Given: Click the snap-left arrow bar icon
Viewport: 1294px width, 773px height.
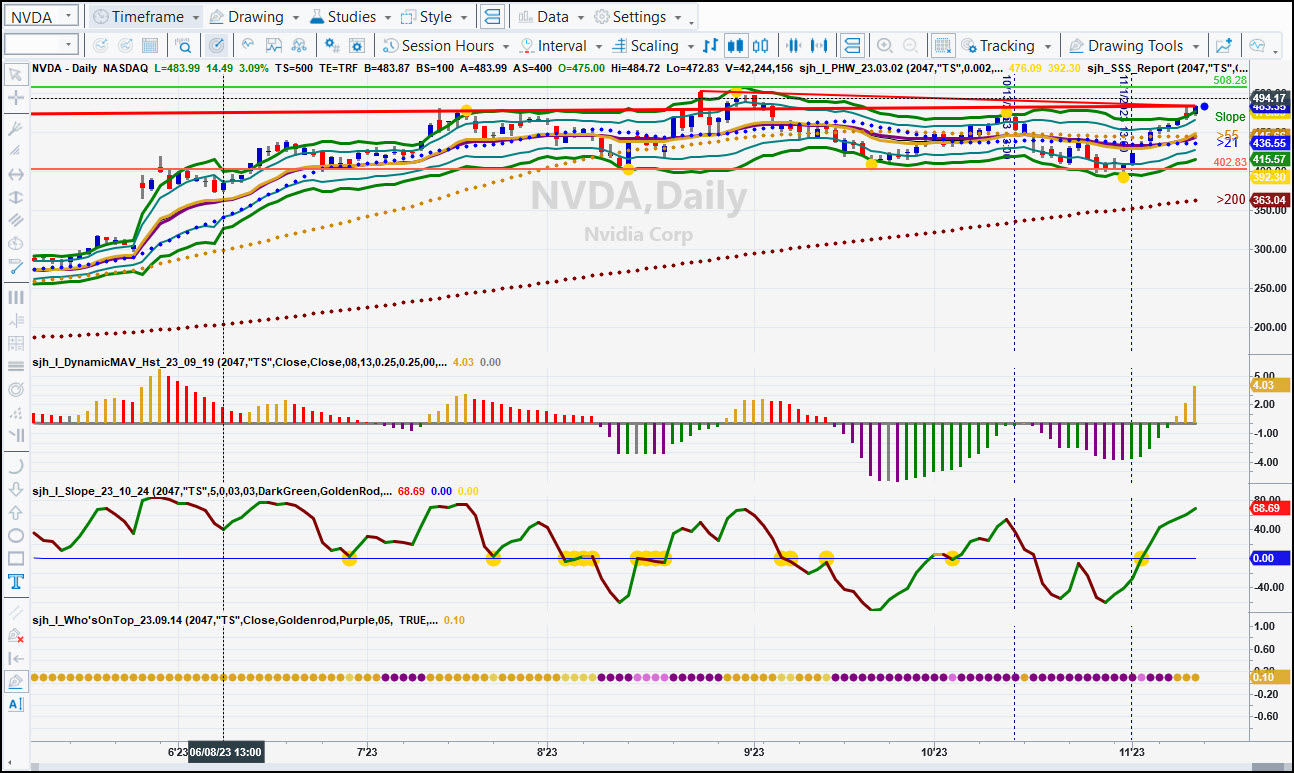Looking at the screenshot, I should [x=16, y=658].
